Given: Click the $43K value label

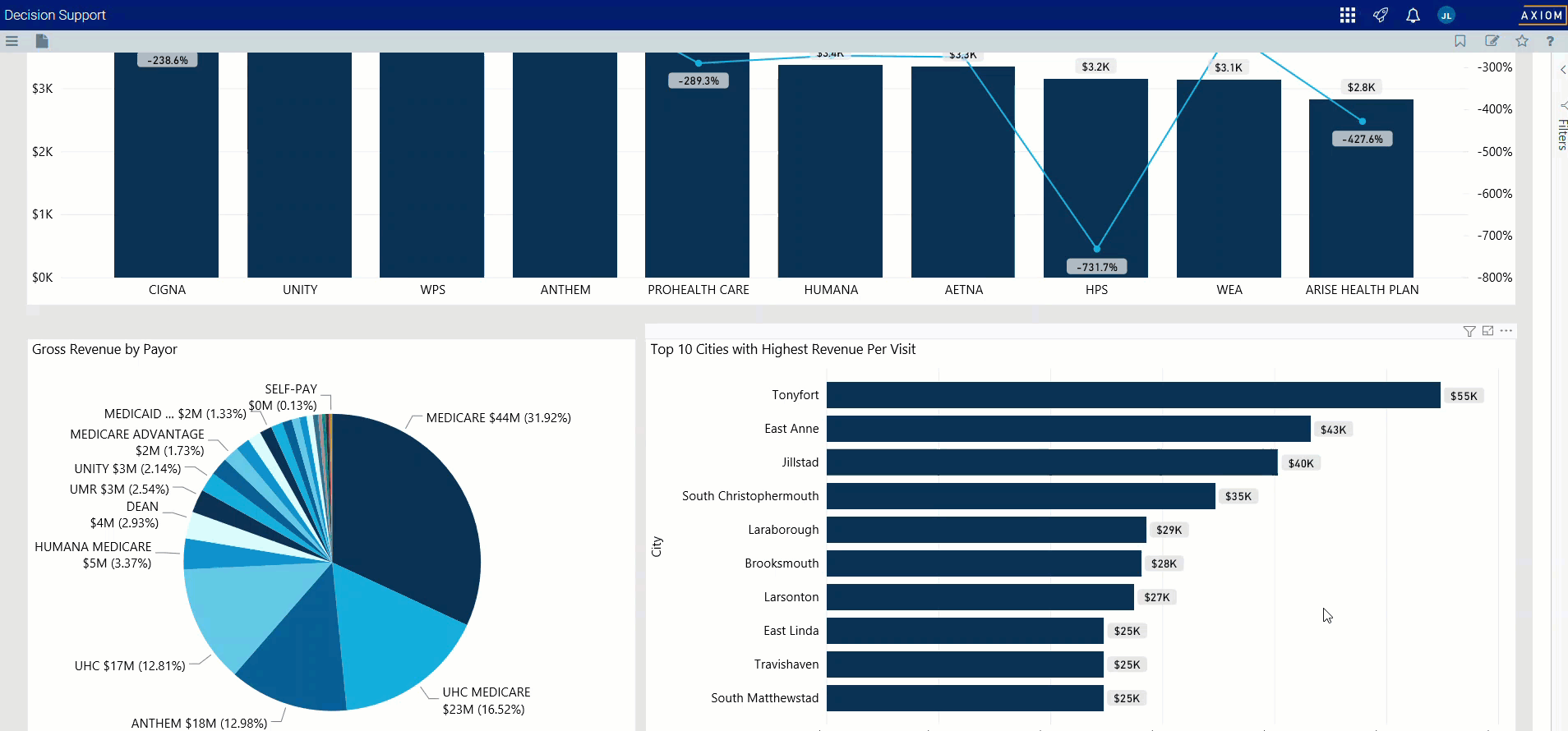Looking at the screenshot, I should (x=1333, y=430).
